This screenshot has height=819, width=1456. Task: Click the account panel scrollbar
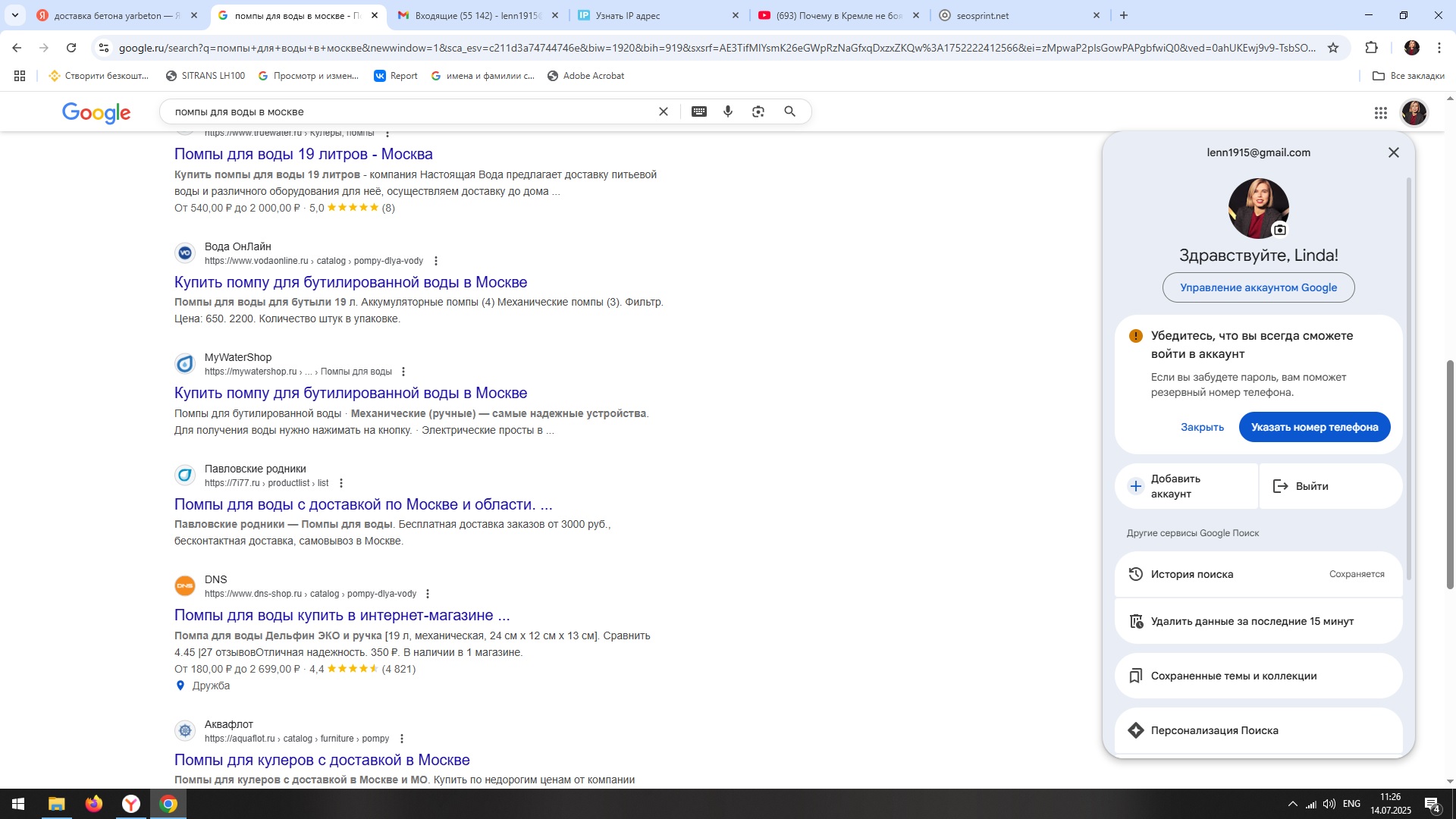tap(1409, 379)
